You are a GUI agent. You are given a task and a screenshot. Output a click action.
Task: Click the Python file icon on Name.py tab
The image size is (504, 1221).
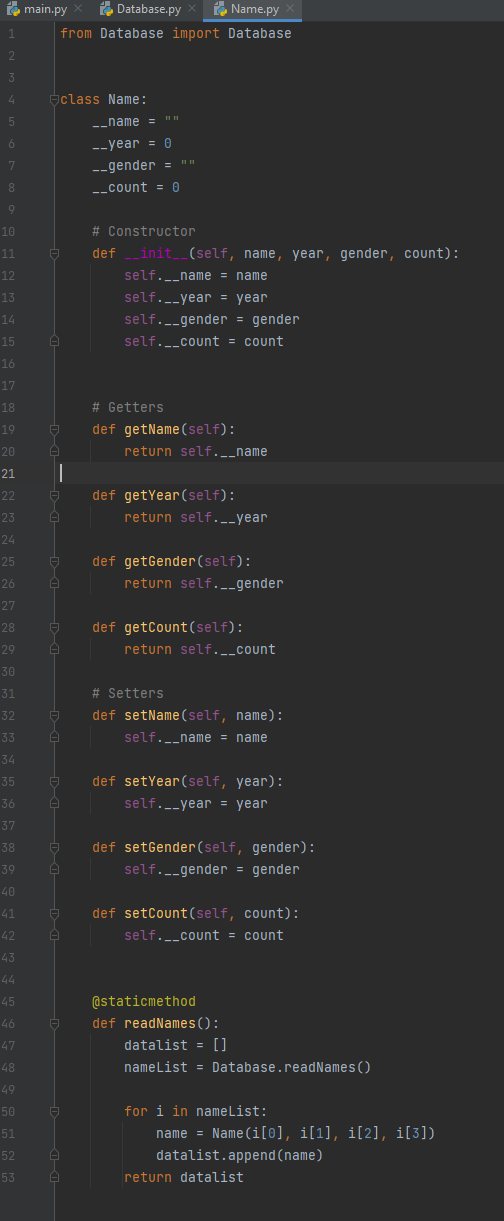click(220, 9)
